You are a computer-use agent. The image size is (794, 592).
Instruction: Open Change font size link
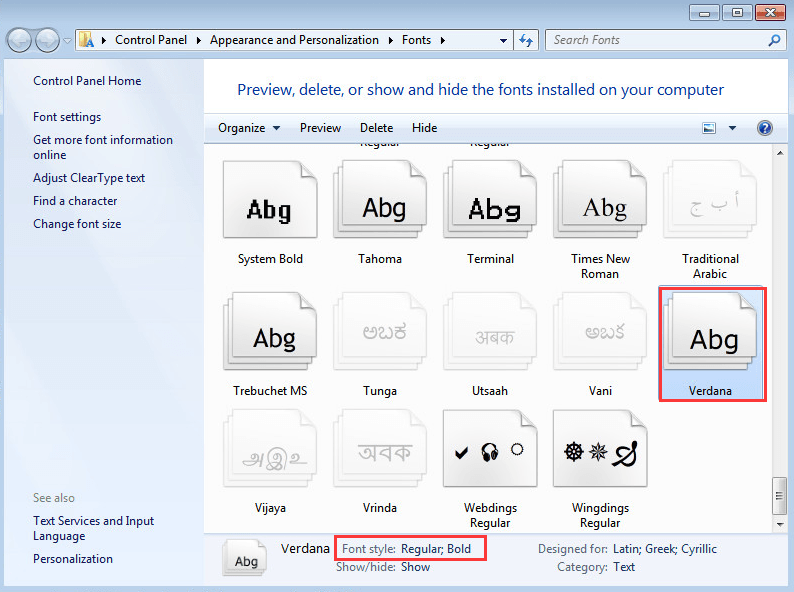coord(77,224)
